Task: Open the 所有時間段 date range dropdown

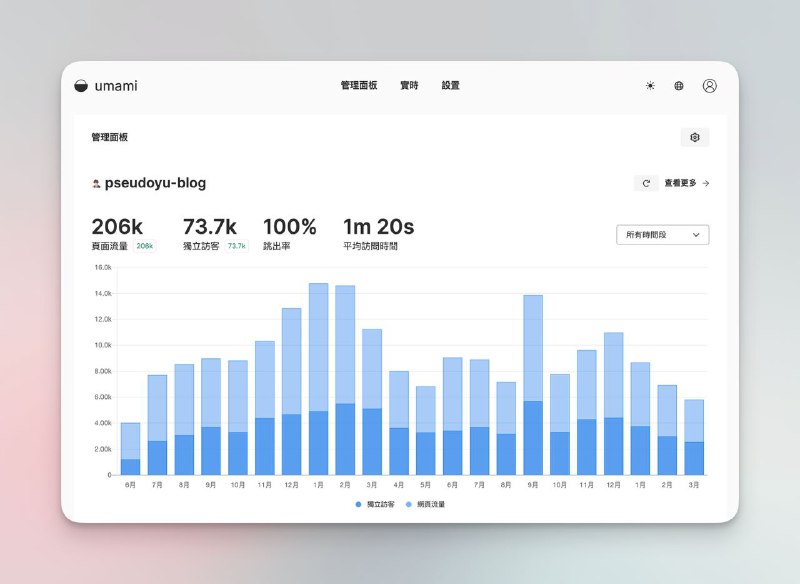Action: [662, 235]
